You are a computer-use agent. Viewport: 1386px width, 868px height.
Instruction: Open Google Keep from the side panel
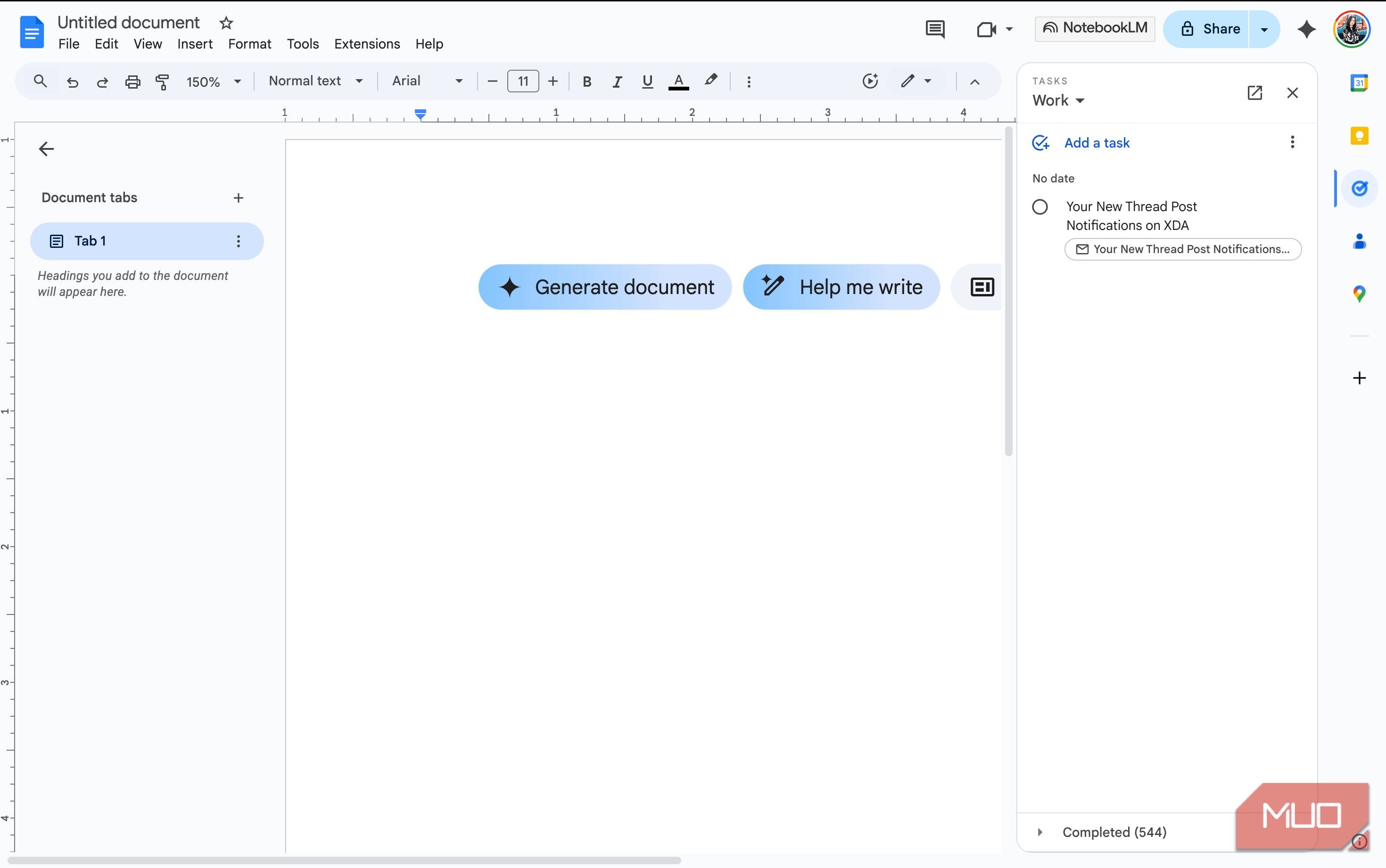point(1359,136)
